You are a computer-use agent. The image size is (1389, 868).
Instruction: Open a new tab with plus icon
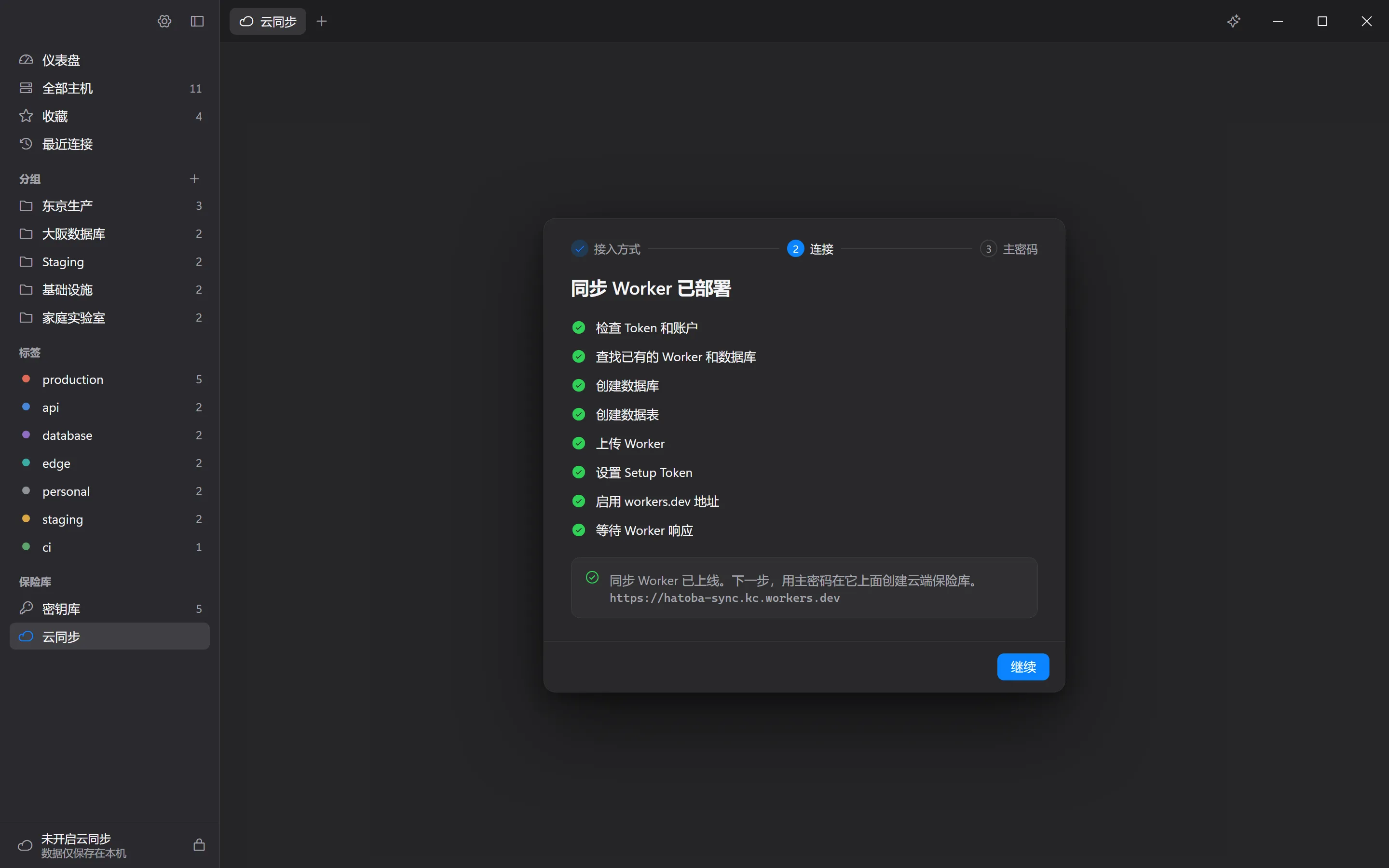(x=322, y=21)
